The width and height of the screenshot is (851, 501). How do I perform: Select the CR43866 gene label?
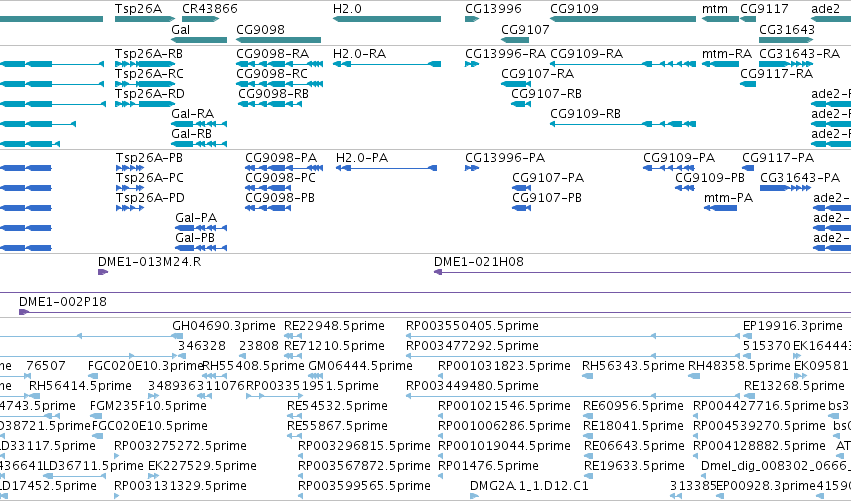click(209, 9)
